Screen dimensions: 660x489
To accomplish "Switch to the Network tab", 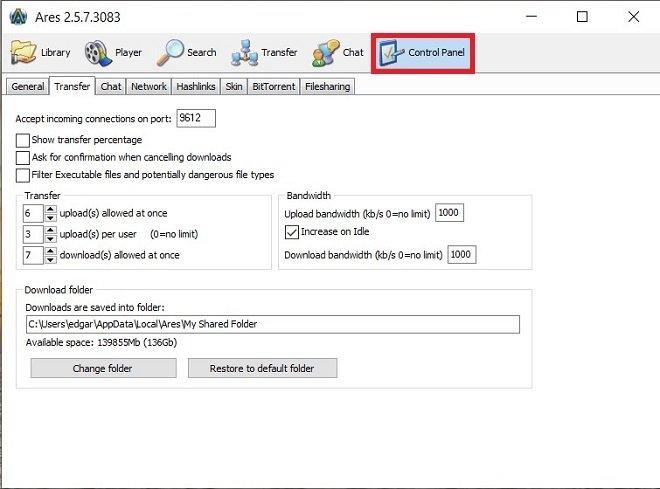I will (149, 87).
